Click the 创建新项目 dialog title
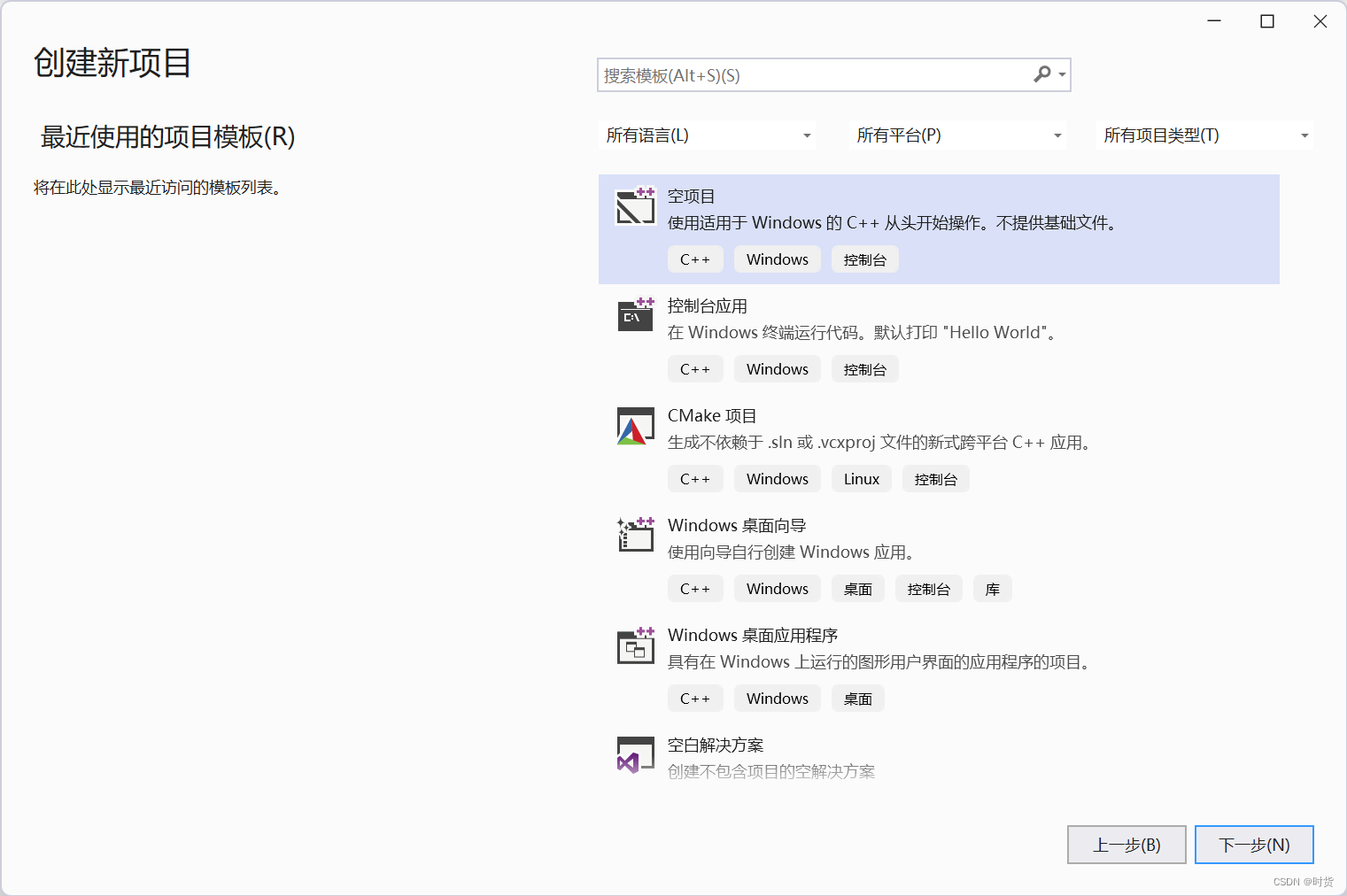1347x896 pixels. [112, 63]
